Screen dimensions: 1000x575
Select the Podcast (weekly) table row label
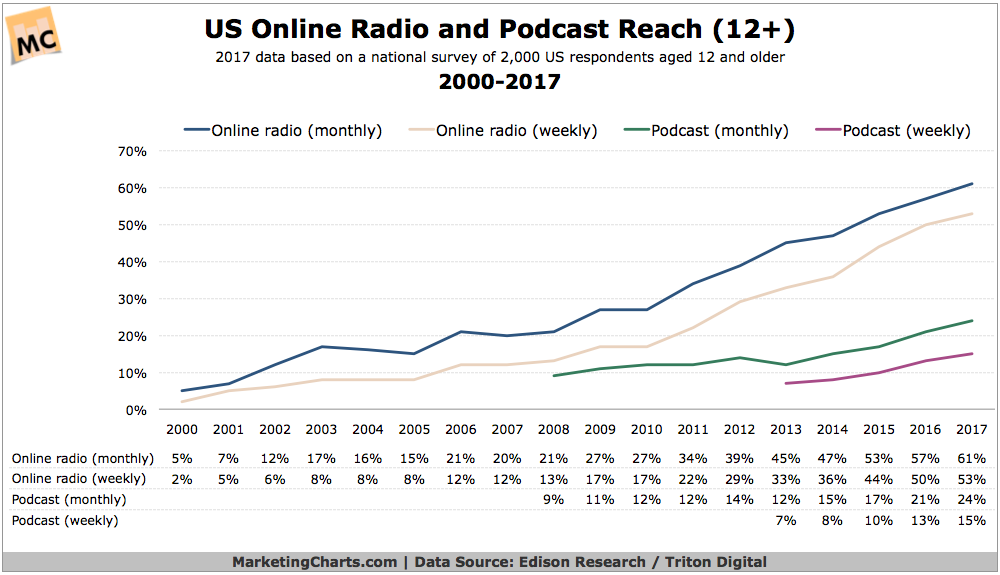click(x=65, y=521)
